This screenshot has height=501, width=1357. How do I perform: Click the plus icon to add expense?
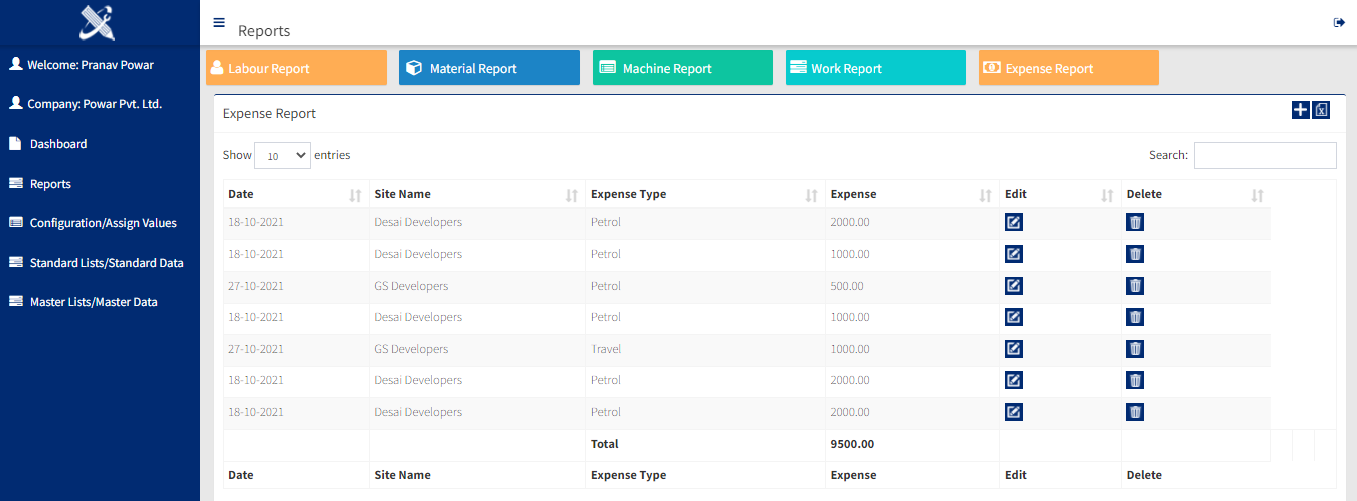pyautogui.click(x=1300, y=110)
